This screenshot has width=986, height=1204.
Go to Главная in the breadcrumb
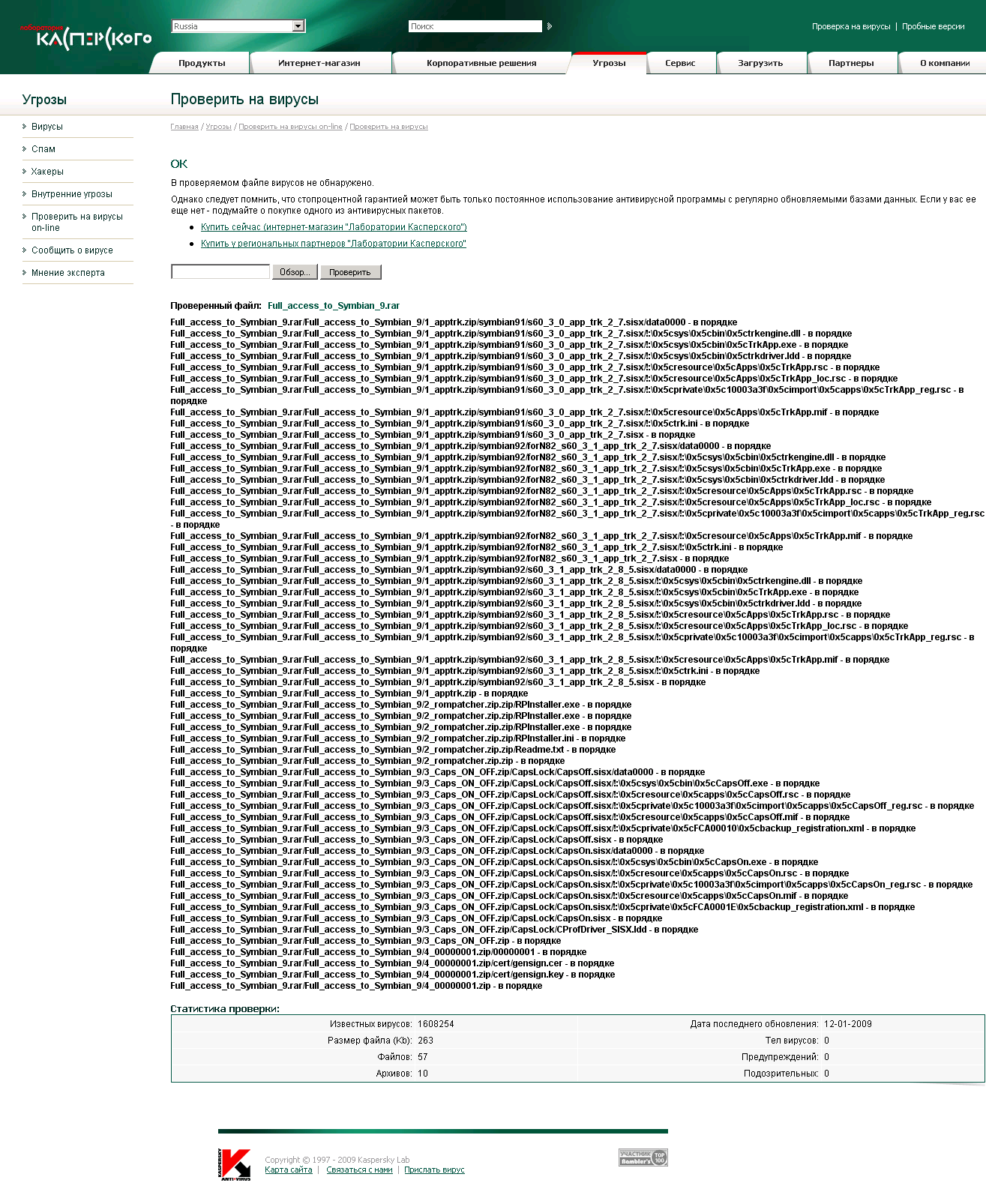184,127
